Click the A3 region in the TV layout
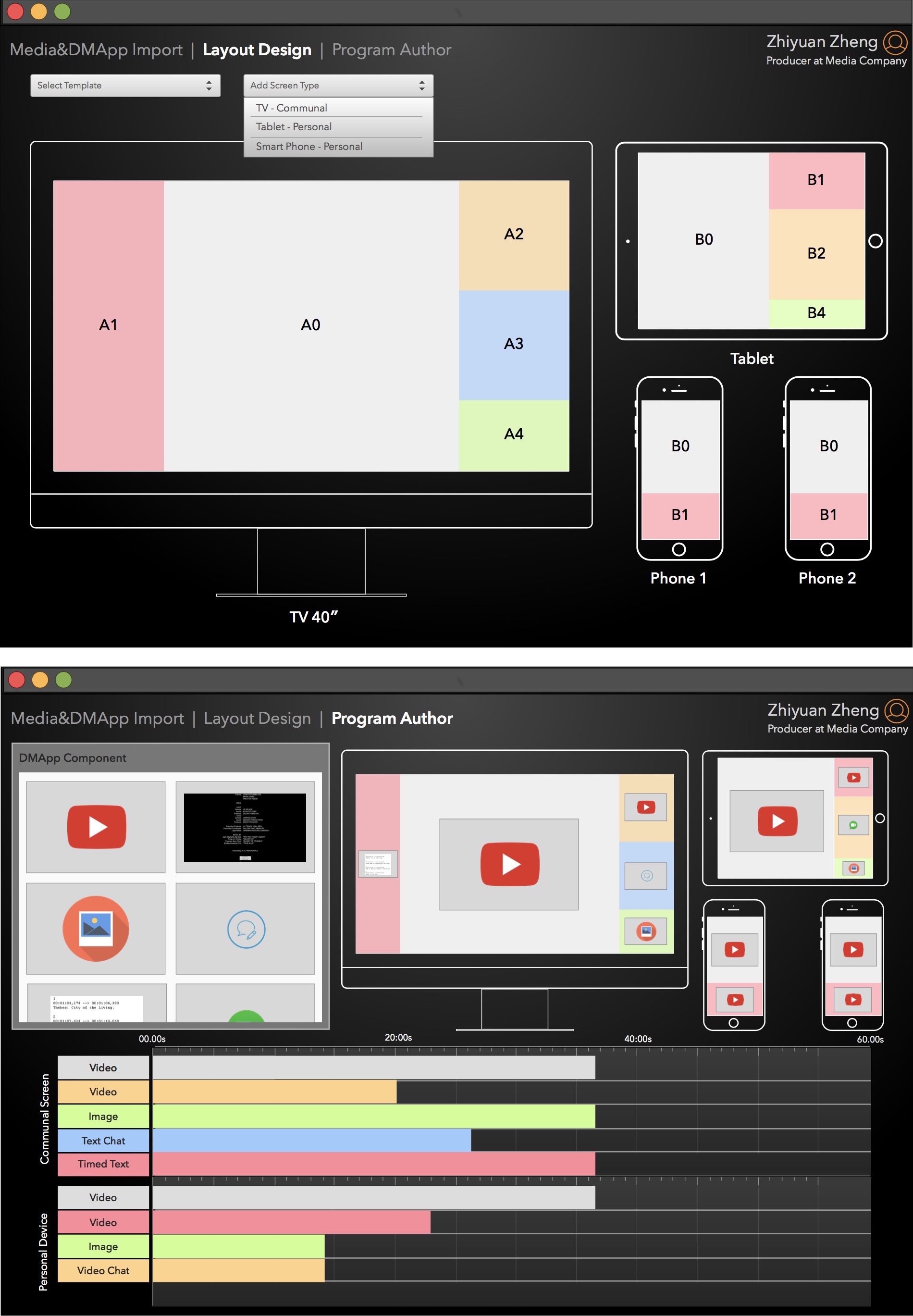The height and width of the screenshot is (1316, 913). pos(514,343)
